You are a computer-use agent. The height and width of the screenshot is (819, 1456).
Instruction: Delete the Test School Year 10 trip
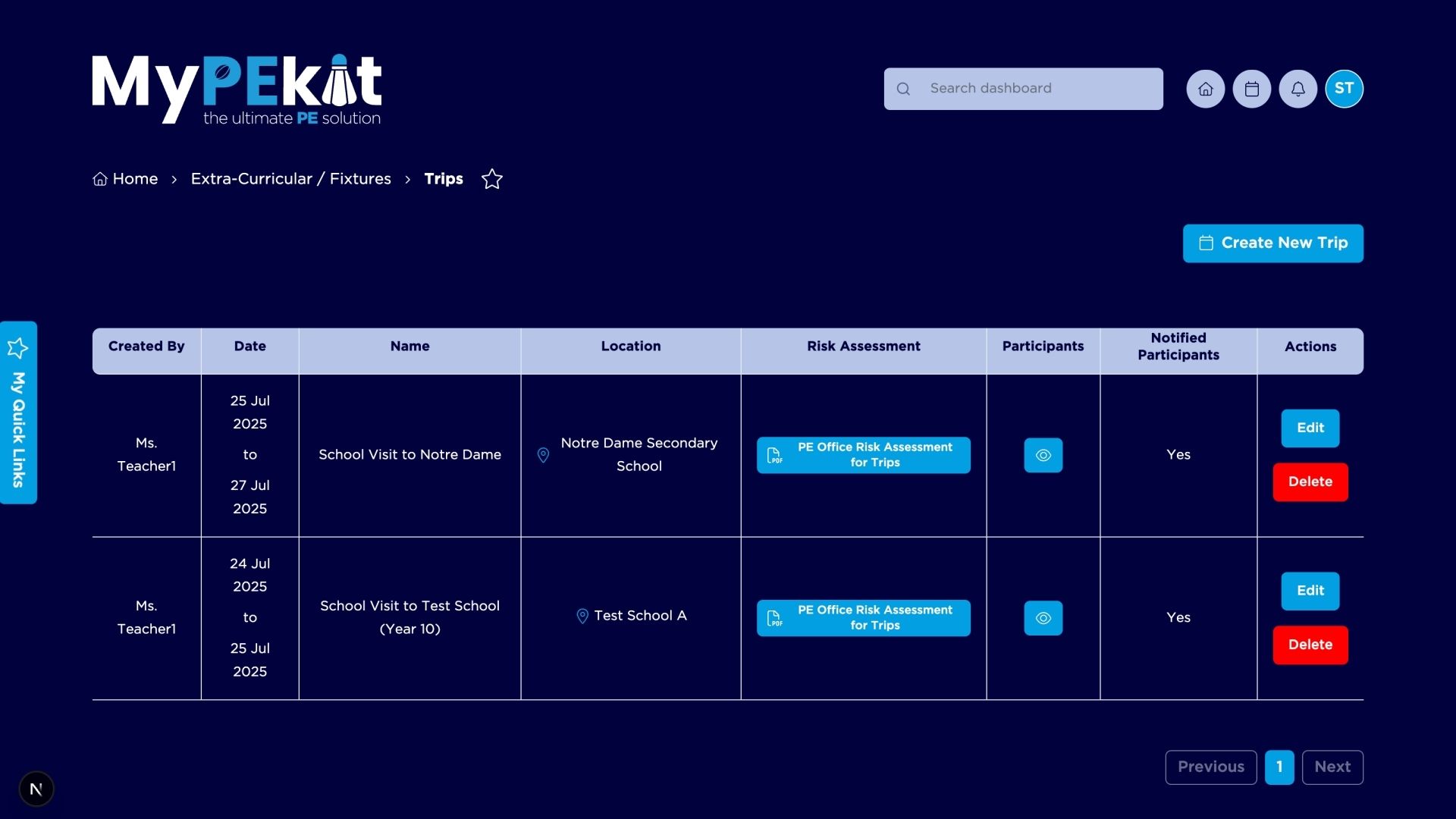click(x=1310, y=645)
